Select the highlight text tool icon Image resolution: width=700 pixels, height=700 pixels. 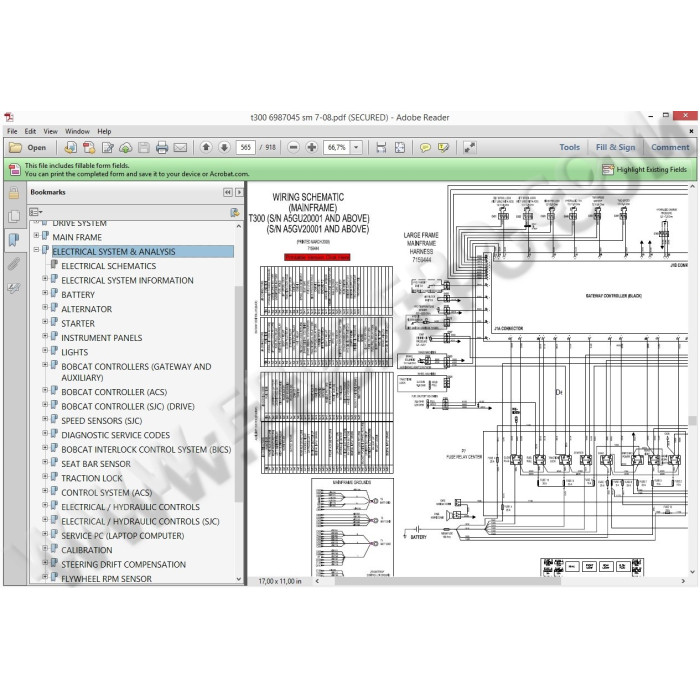[x=443, y=147]
